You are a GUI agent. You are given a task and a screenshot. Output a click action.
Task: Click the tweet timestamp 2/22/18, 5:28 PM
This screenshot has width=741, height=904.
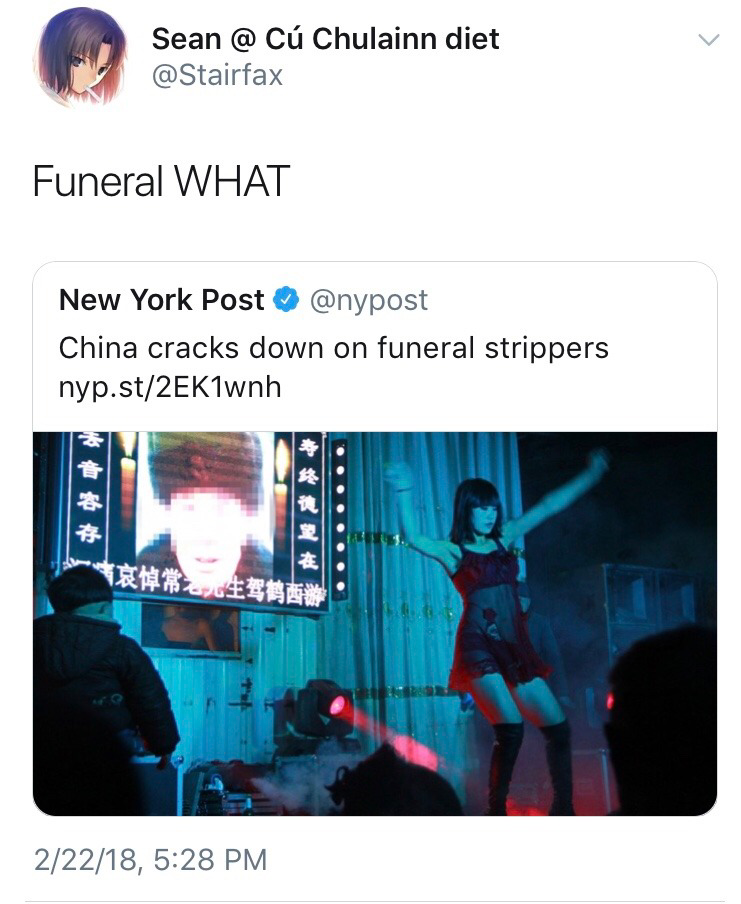point(150,858)
